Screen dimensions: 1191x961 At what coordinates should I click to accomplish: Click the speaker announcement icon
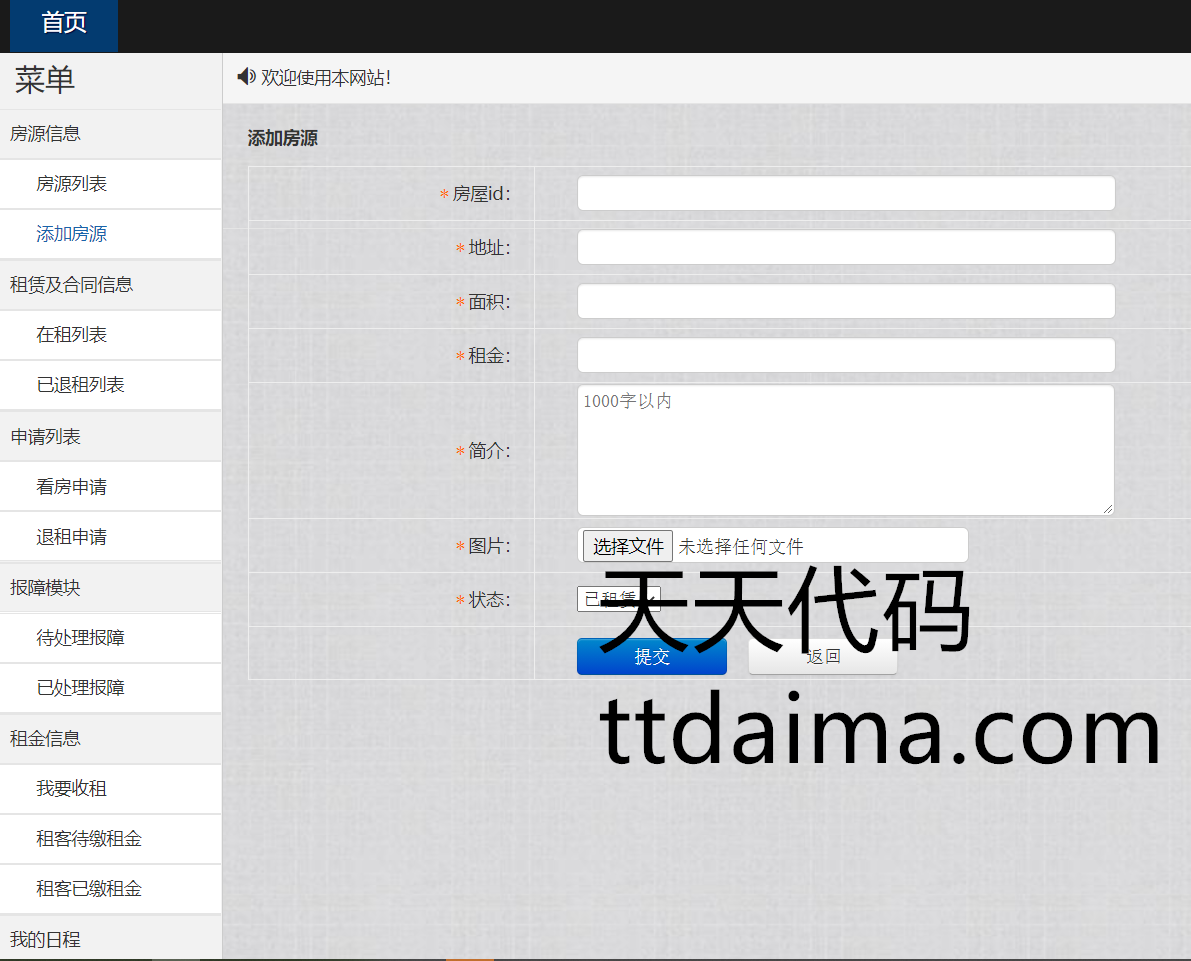click(x=246, y=77)
